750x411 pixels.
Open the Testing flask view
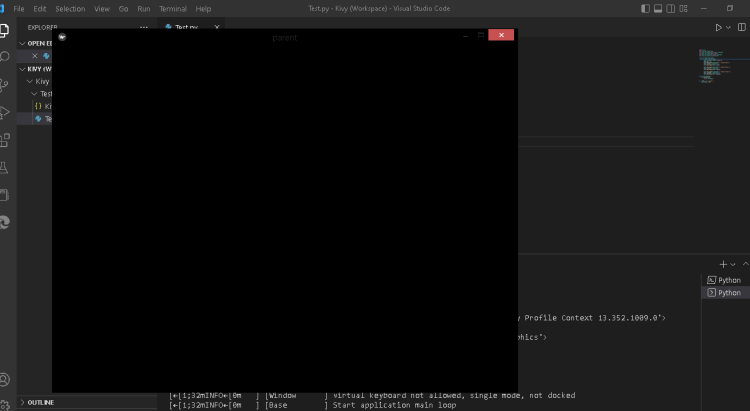pos(4,167)
